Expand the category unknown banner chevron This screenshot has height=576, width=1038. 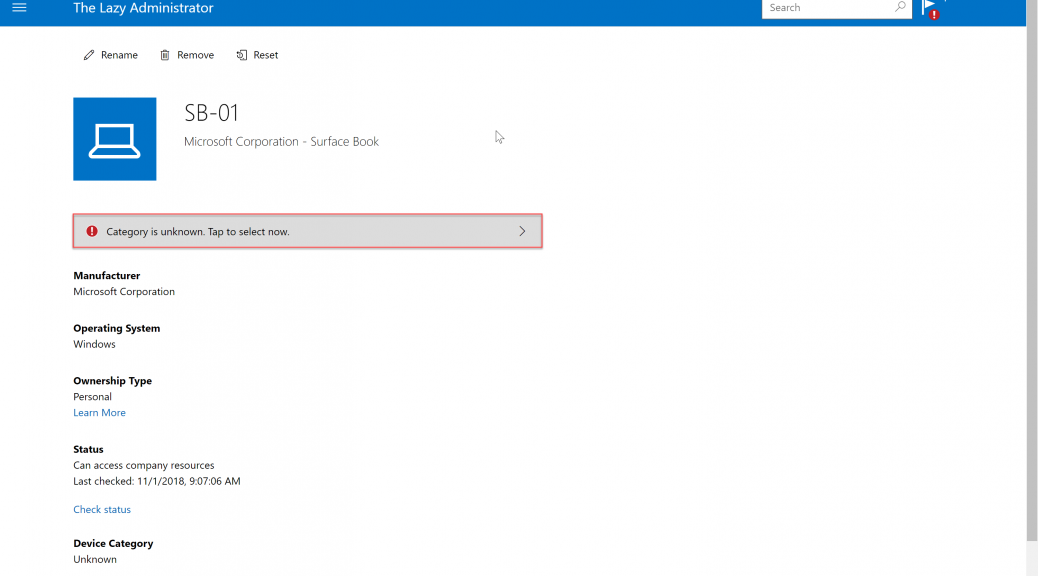522,231
